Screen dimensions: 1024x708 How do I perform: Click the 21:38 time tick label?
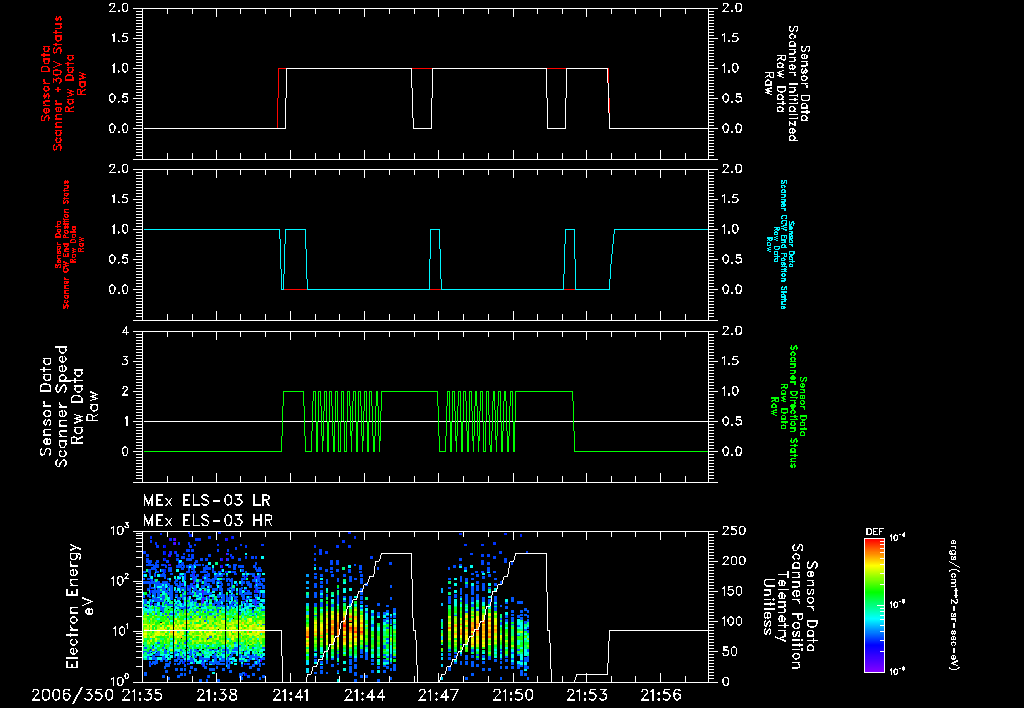coord(216,695)
